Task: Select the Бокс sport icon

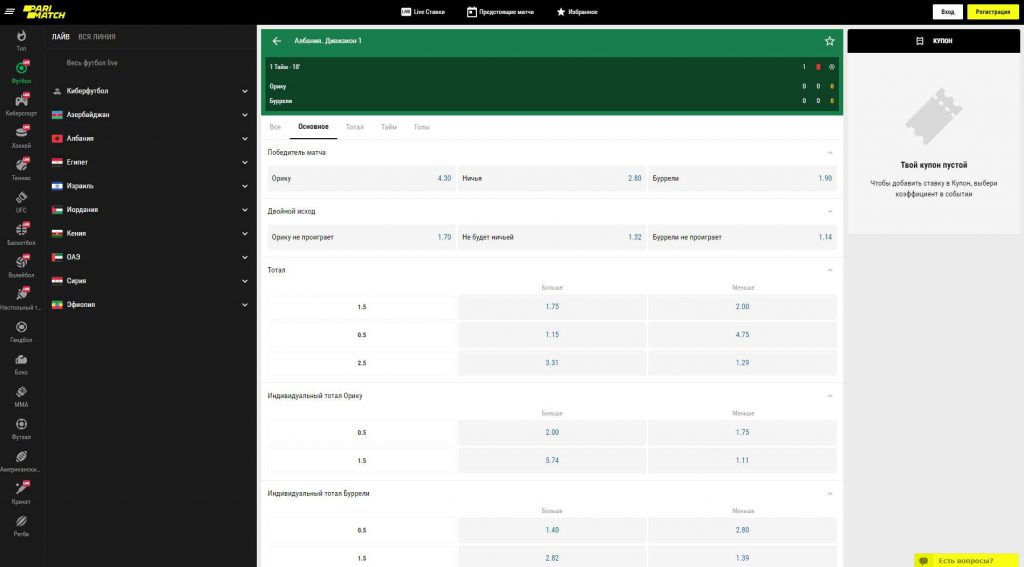Action: (x=21, y=359)
